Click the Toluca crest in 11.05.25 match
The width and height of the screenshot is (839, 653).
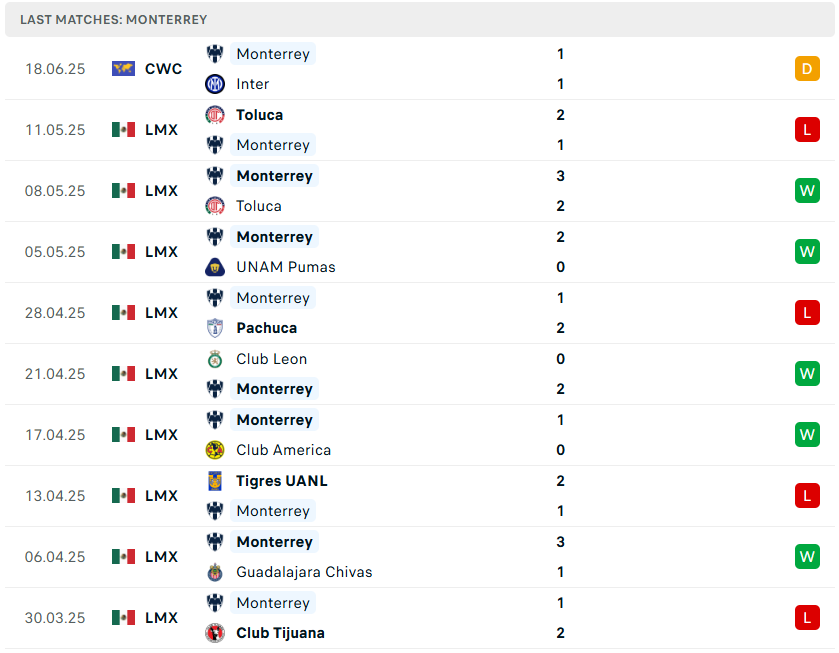(215, 115)
